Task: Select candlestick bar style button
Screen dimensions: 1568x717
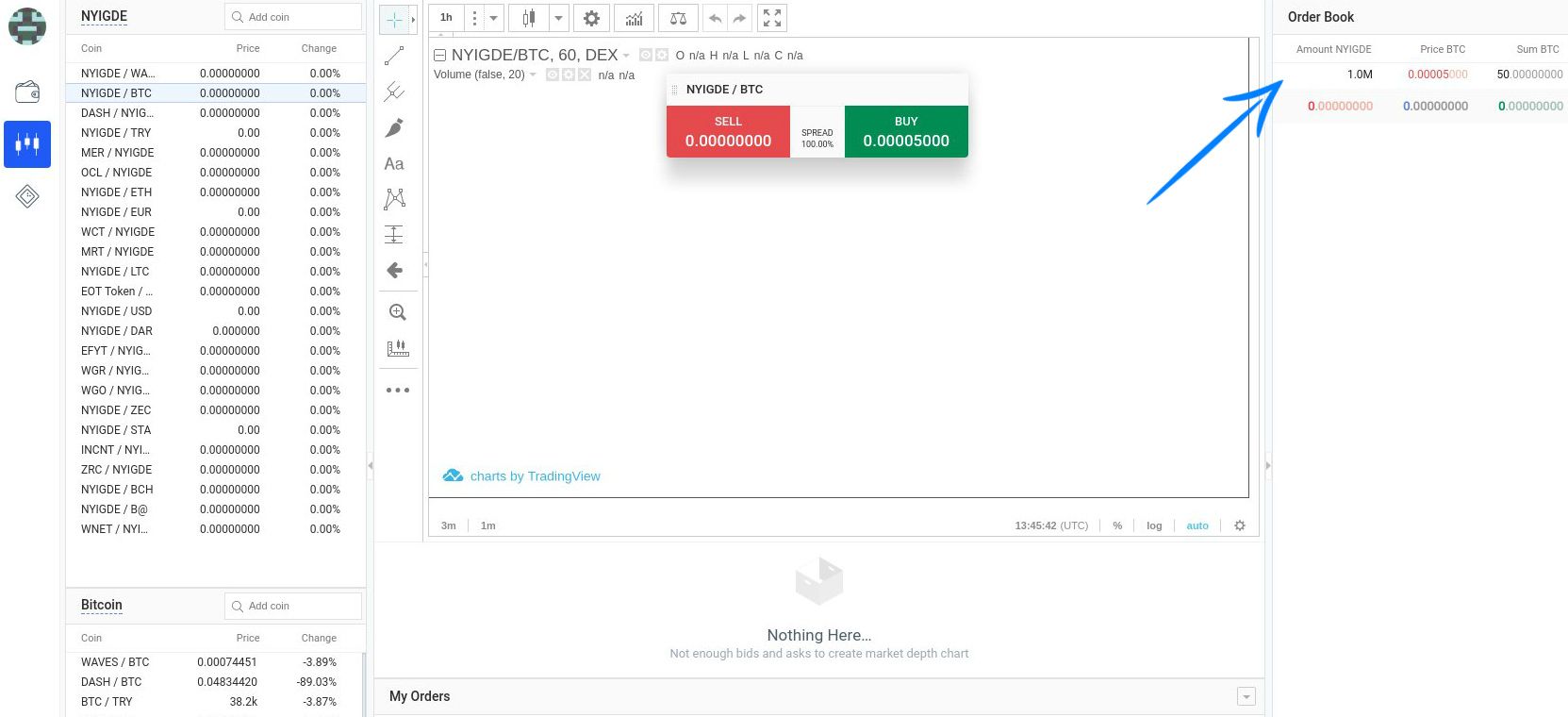Action: [529, 18]
